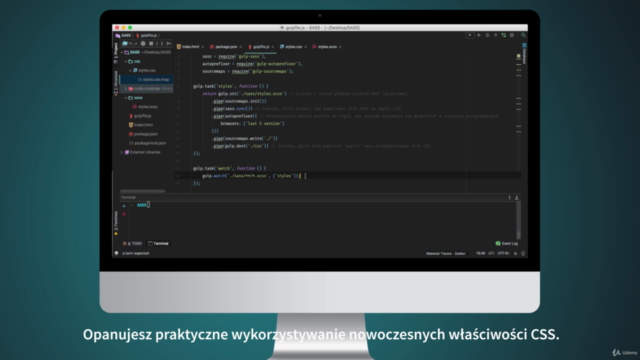The width and height of the screenshot is (640, 360).
Task: Click the yellow inspection indicator in editor gutter
Action: tap(518, 56)
